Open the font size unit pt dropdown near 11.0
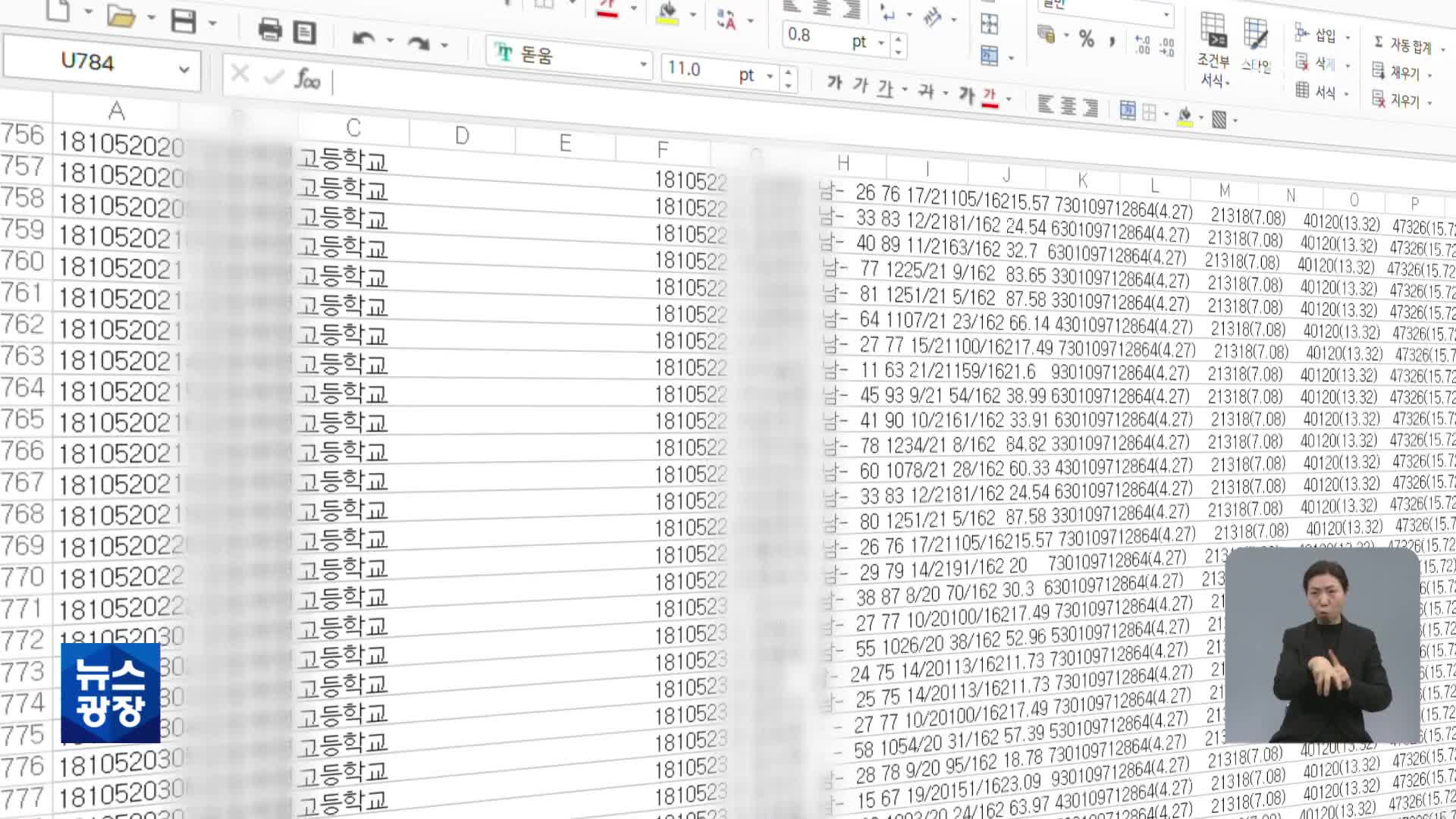1456x819 pixels. [770, 76]
